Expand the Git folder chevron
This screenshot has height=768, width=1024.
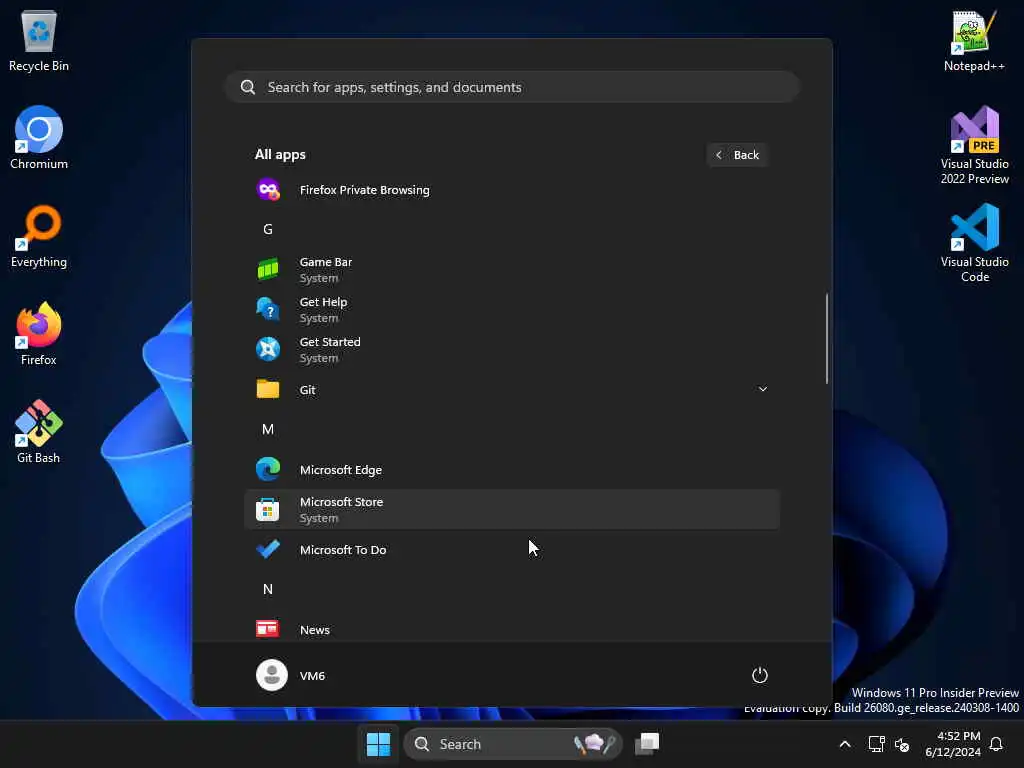tap(762, 389)
